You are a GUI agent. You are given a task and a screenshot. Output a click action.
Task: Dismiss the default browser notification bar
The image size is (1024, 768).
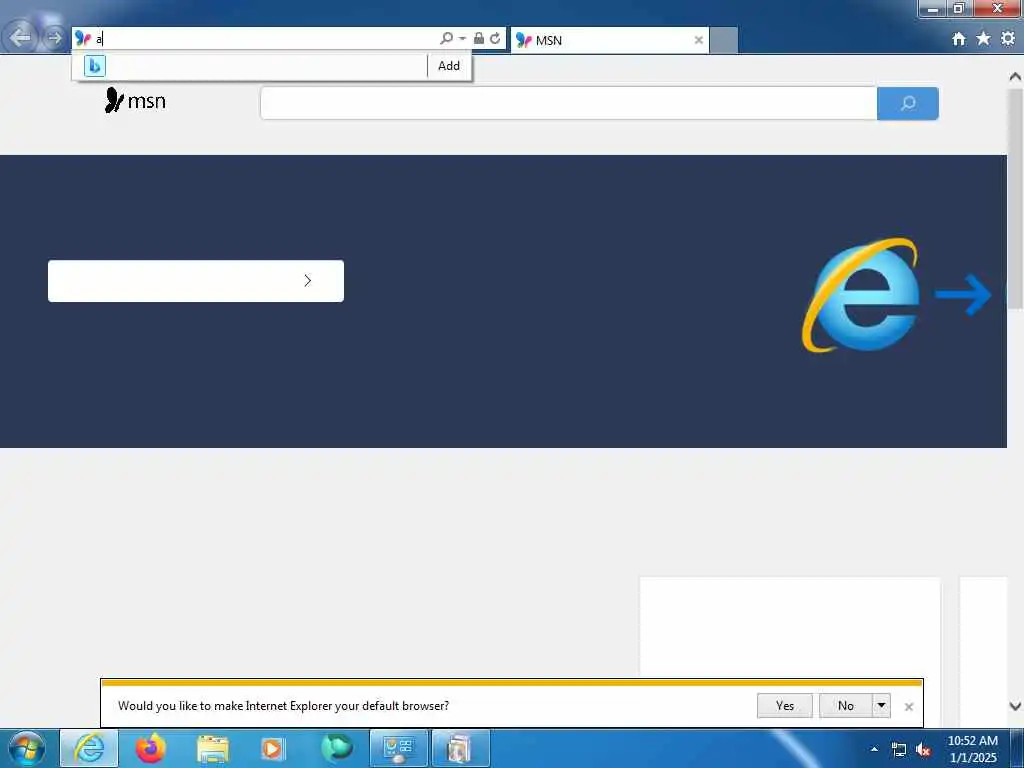pos(908,707)
